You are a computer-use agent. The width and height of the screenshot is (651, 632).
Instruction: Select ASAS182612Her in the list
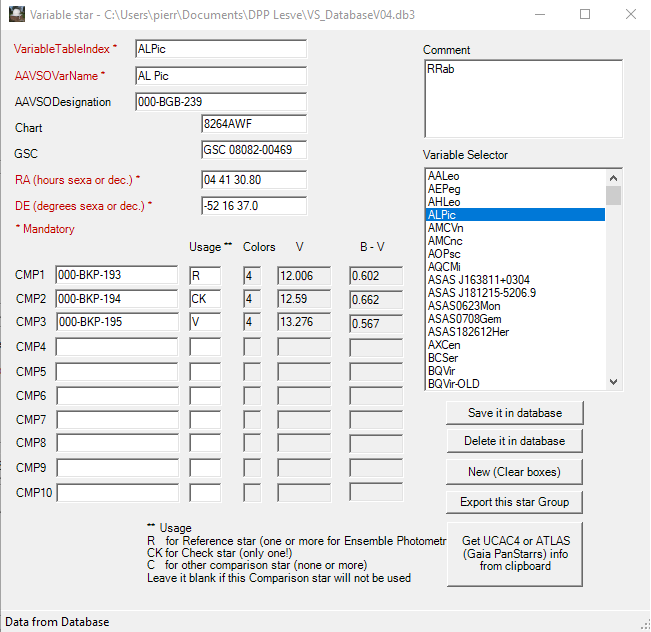(516, 332)
